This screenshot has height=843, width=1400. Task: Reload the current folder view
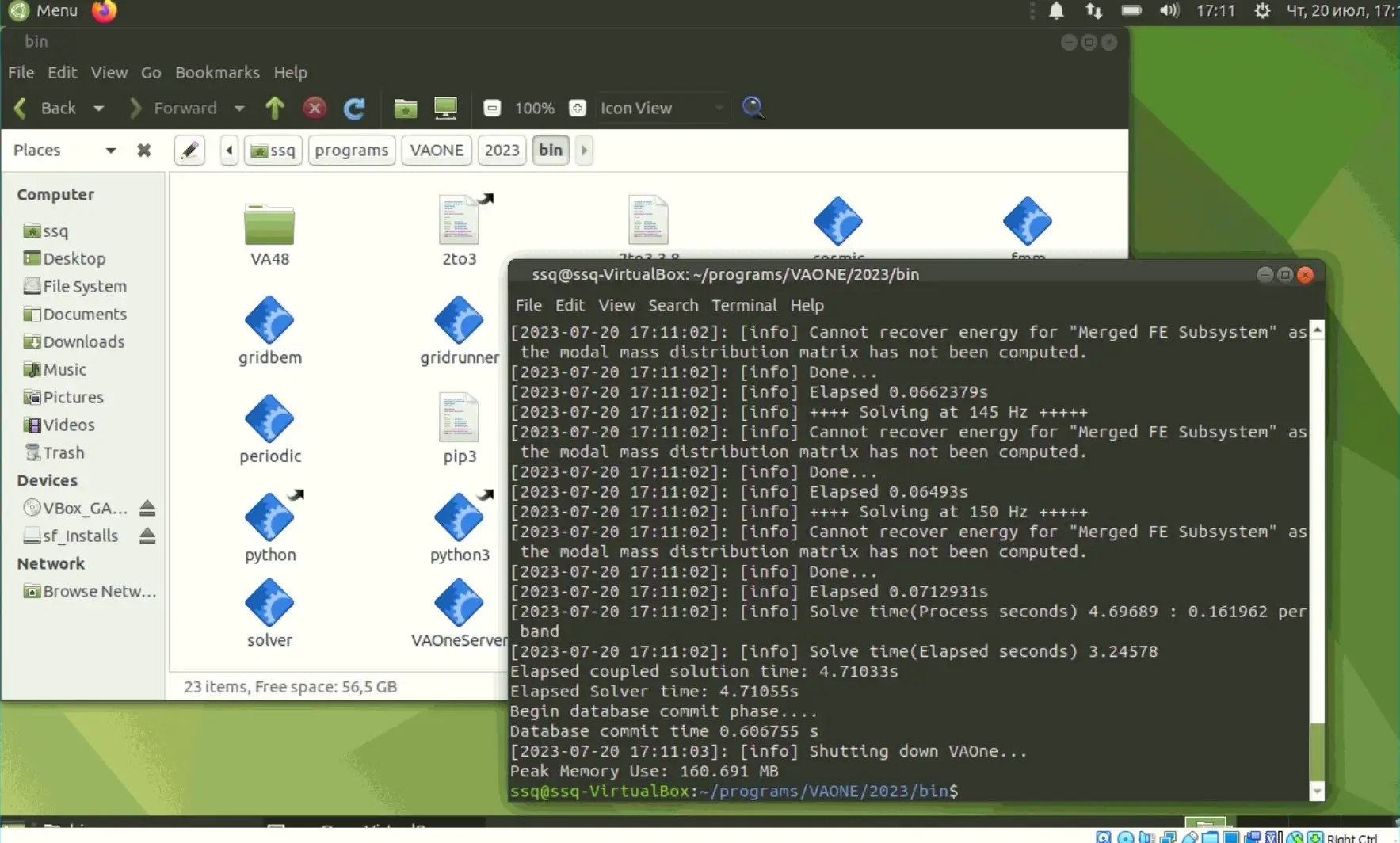coord(354,108)
